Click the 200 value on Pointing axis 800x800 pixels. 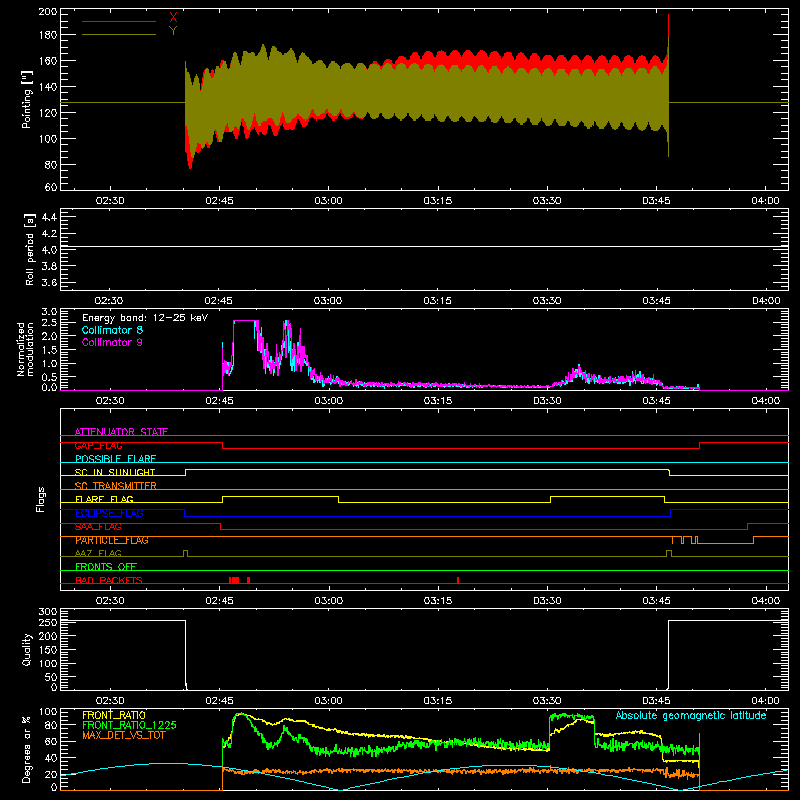tap(48, 12)
